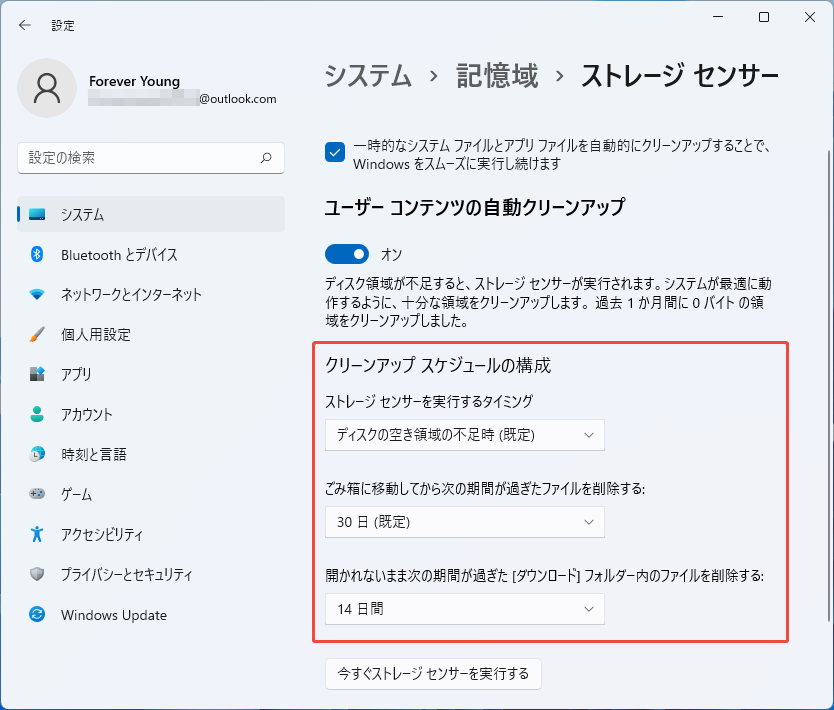Click the 設定の検索 search field

151,158
